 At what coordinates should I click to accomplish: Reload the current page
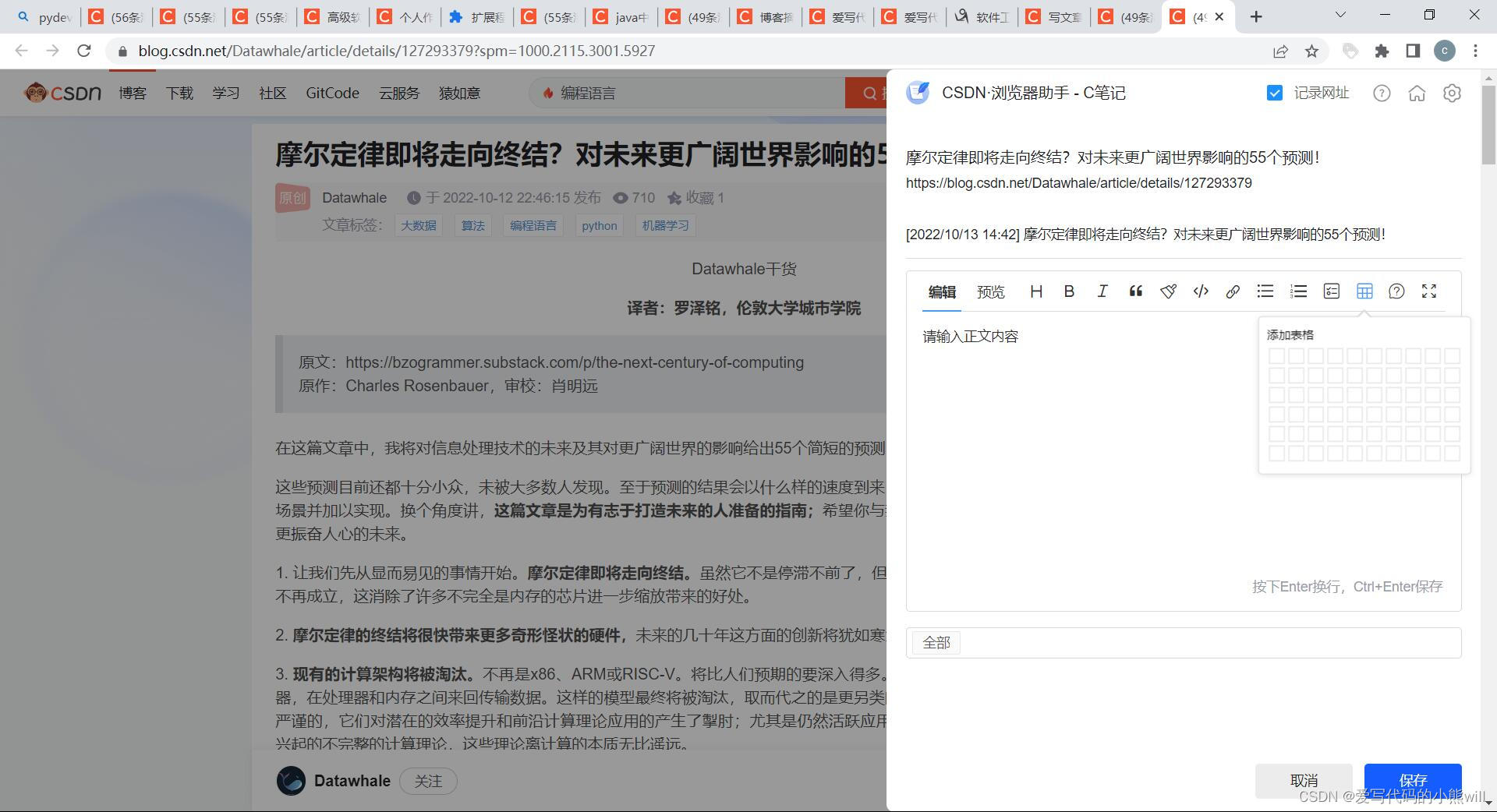point(84,51)
